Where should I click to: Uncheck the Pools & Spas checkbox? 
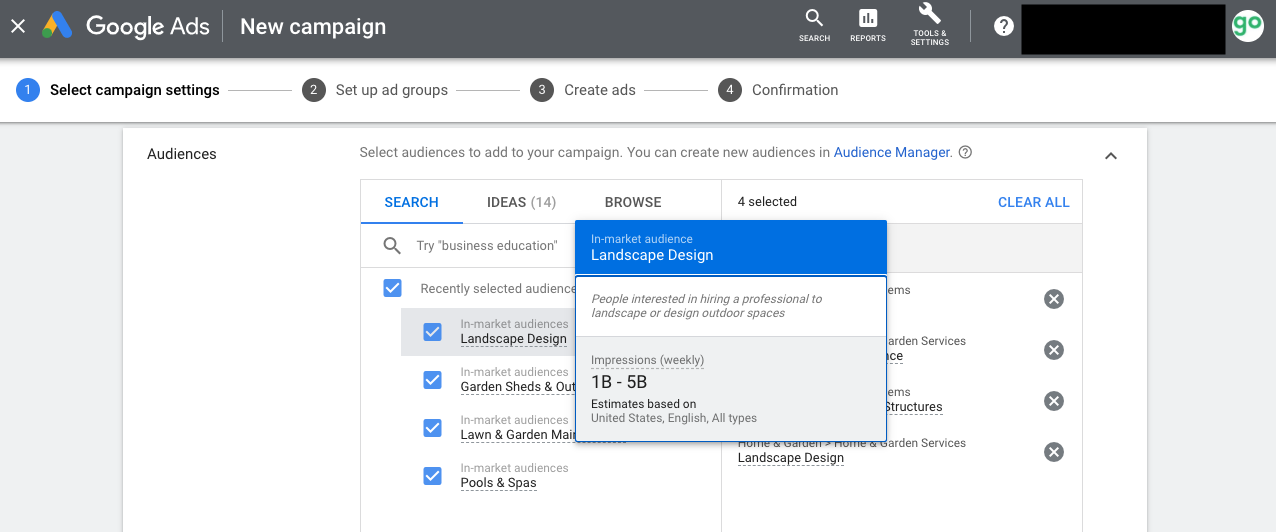click(432, 476)
